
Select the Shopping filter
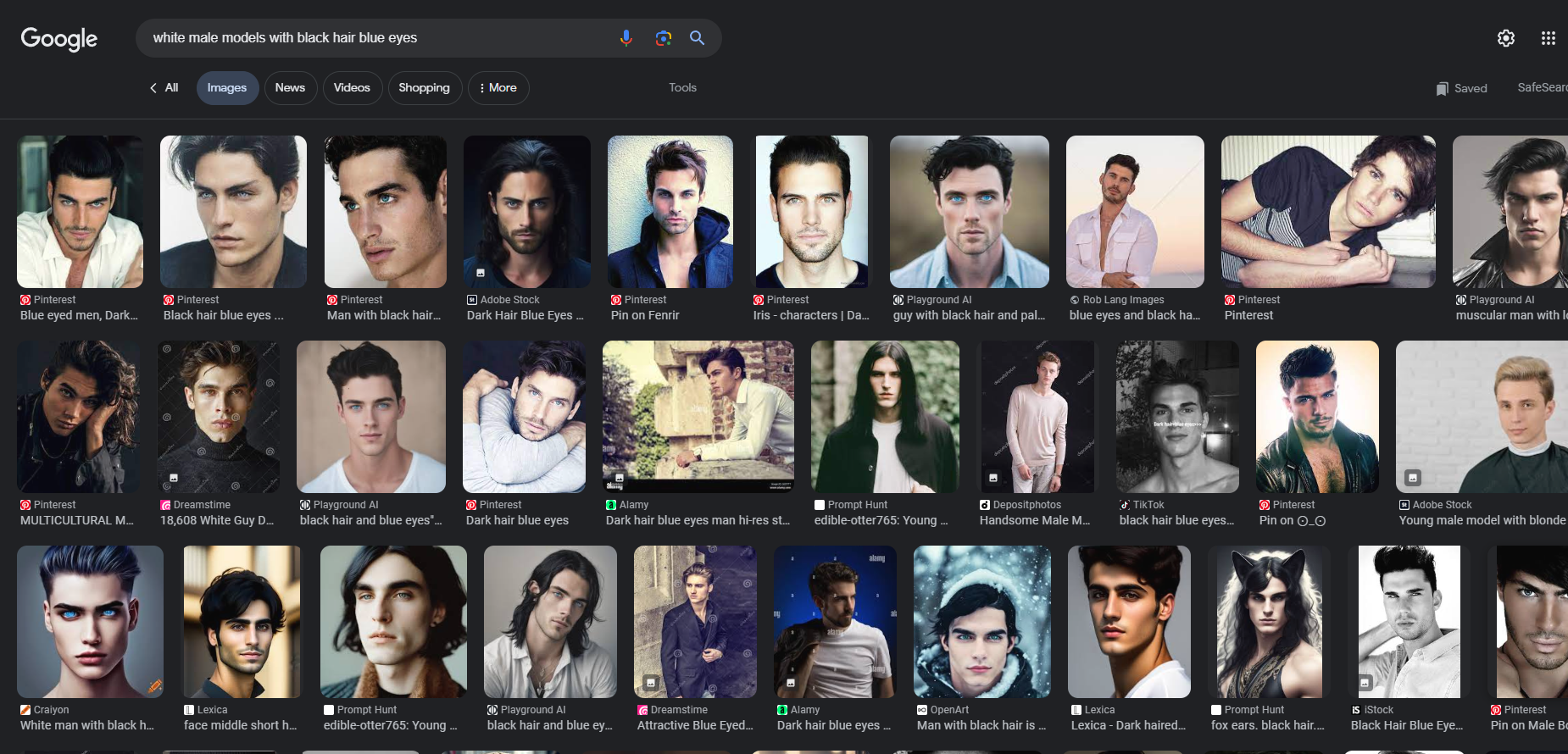425,87
